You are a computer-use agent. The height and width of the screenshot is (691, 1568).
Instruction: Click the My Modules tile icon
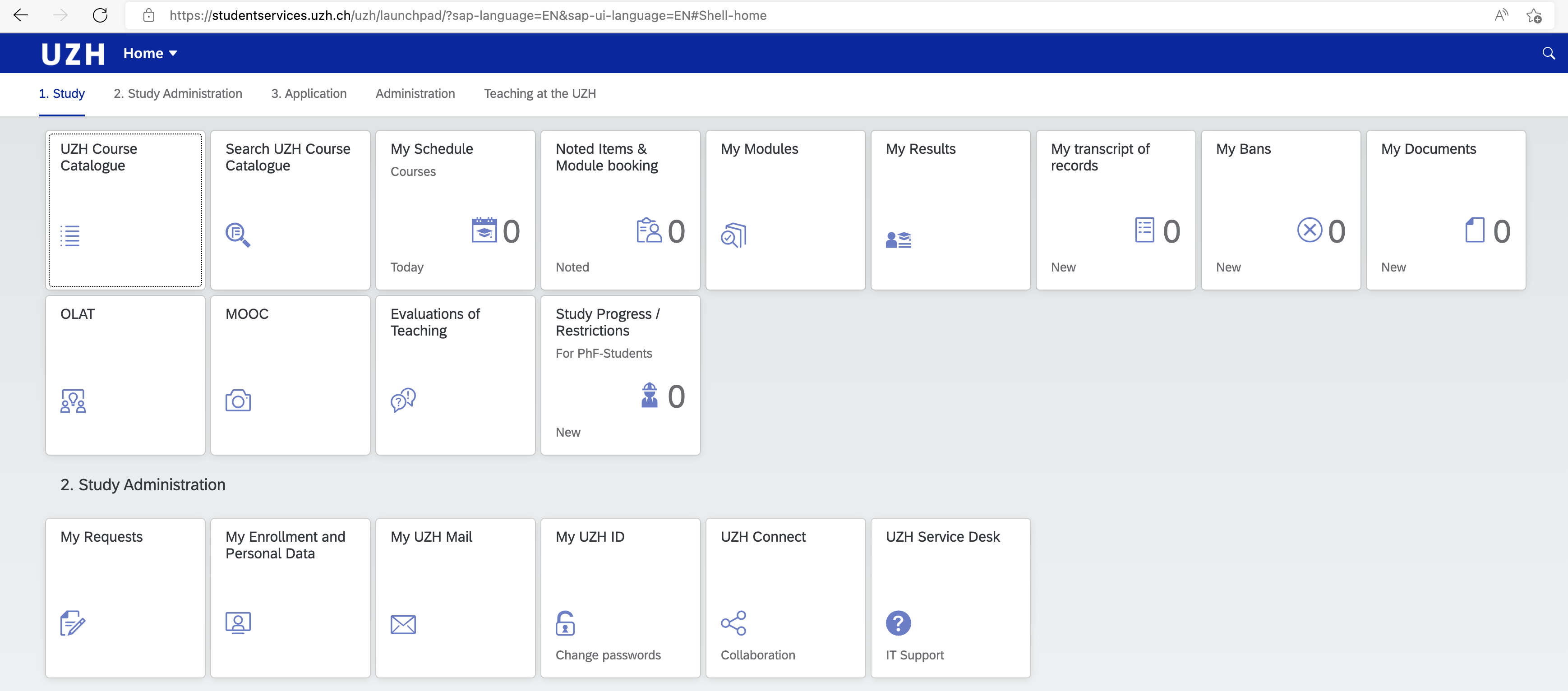tap(733, 235)
